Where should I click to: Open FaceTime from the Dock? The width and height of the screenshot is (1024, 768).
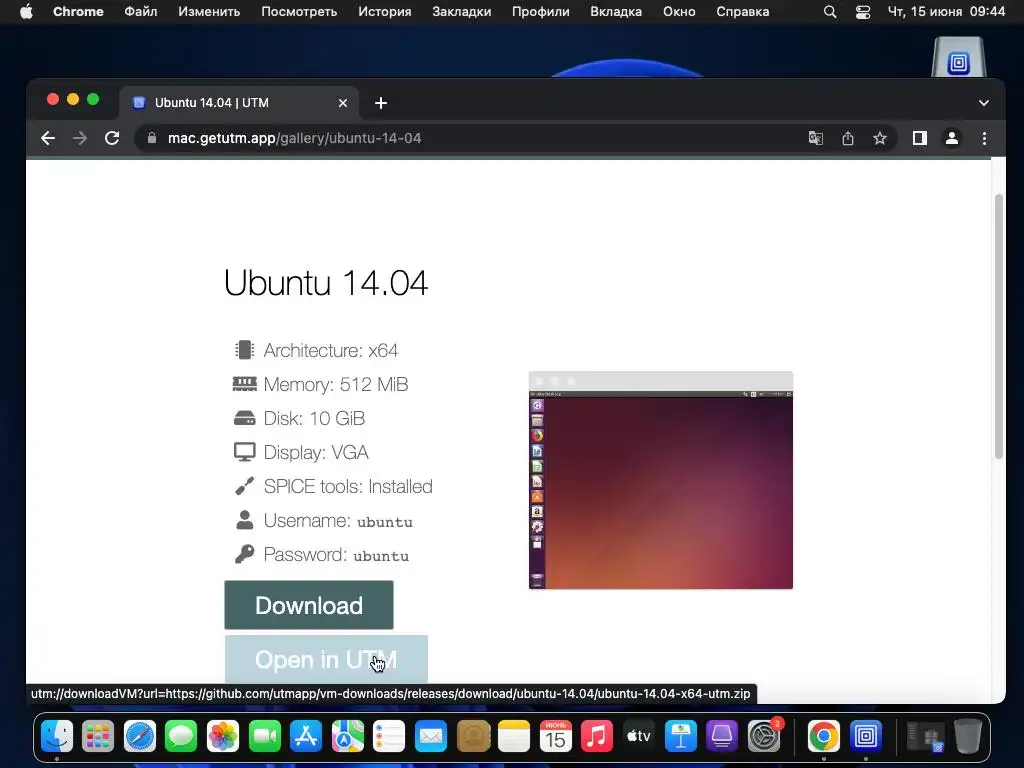264,736
